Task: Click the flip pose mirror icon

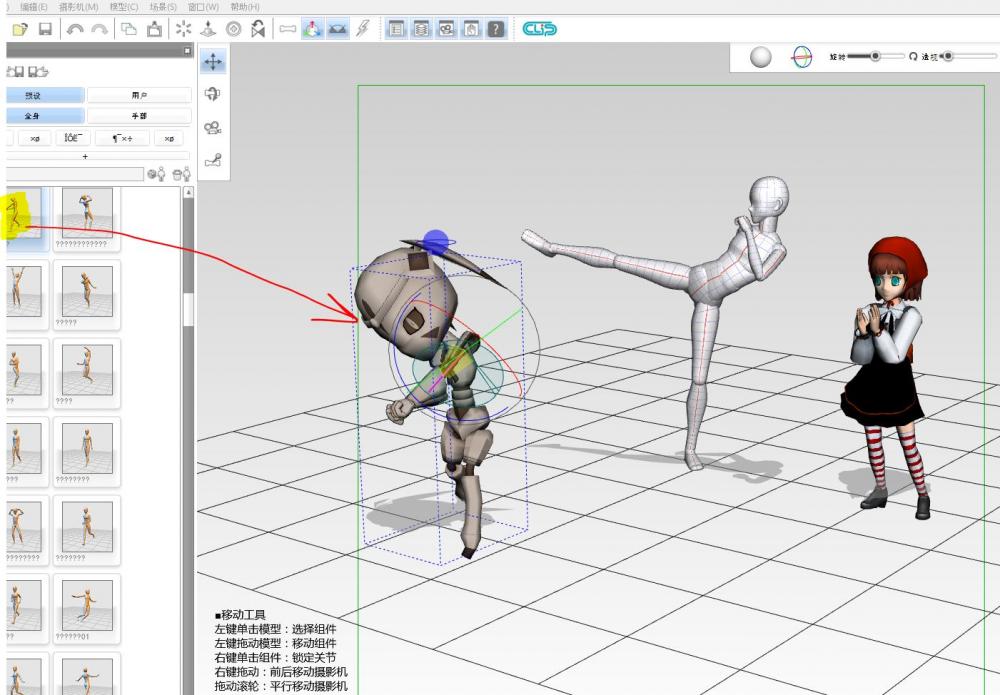Action: tap(258, 29)
